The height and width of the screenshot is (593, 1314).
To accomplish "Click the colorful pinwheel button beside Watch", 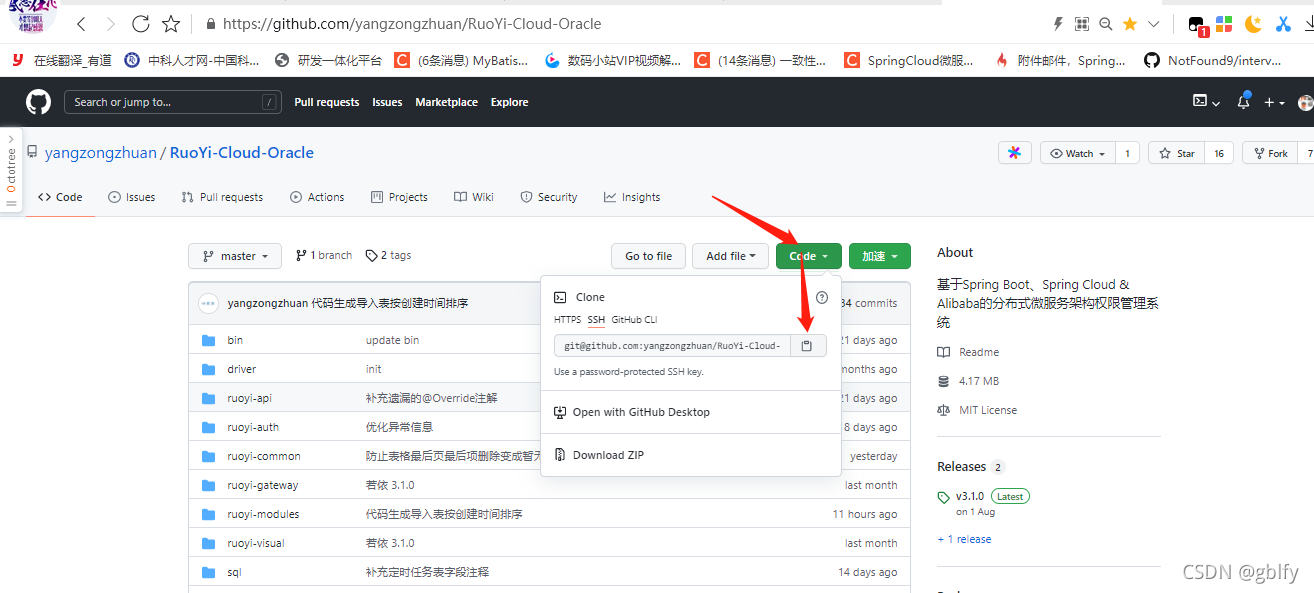I will [1014, 153].
